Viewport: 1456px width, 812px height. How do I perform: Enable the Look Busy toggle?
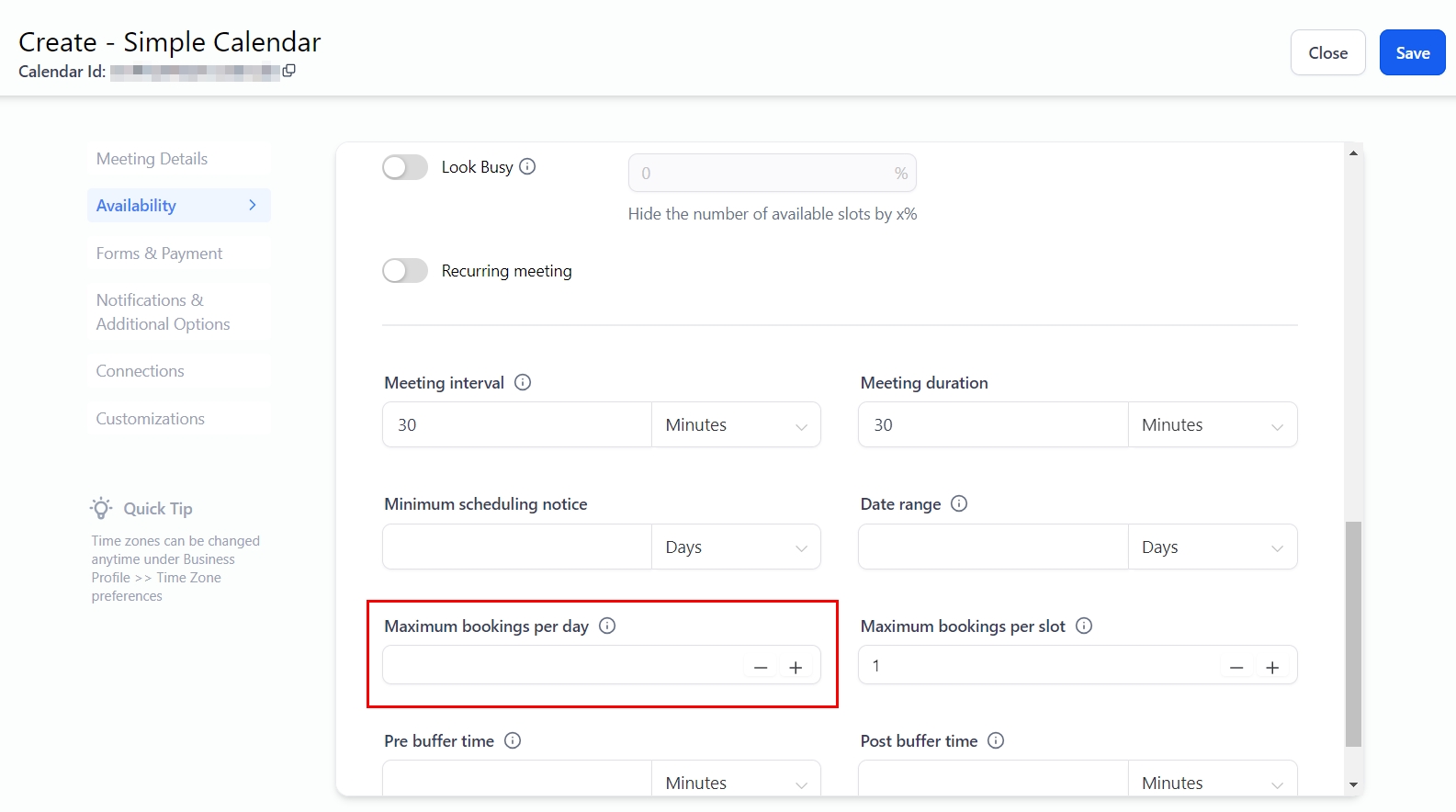405,167
